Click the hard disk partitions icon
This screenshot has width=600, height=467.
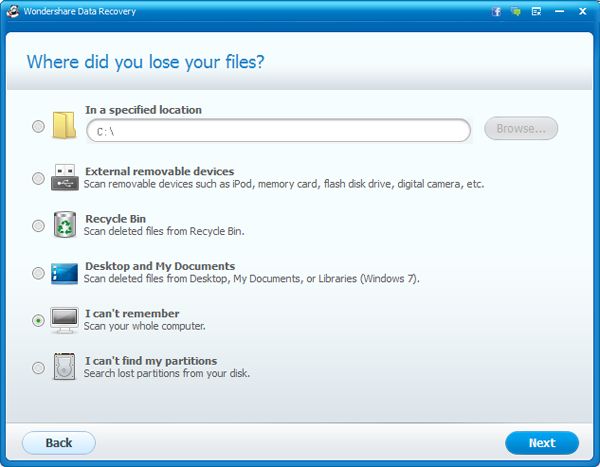[x=64, y=366]
